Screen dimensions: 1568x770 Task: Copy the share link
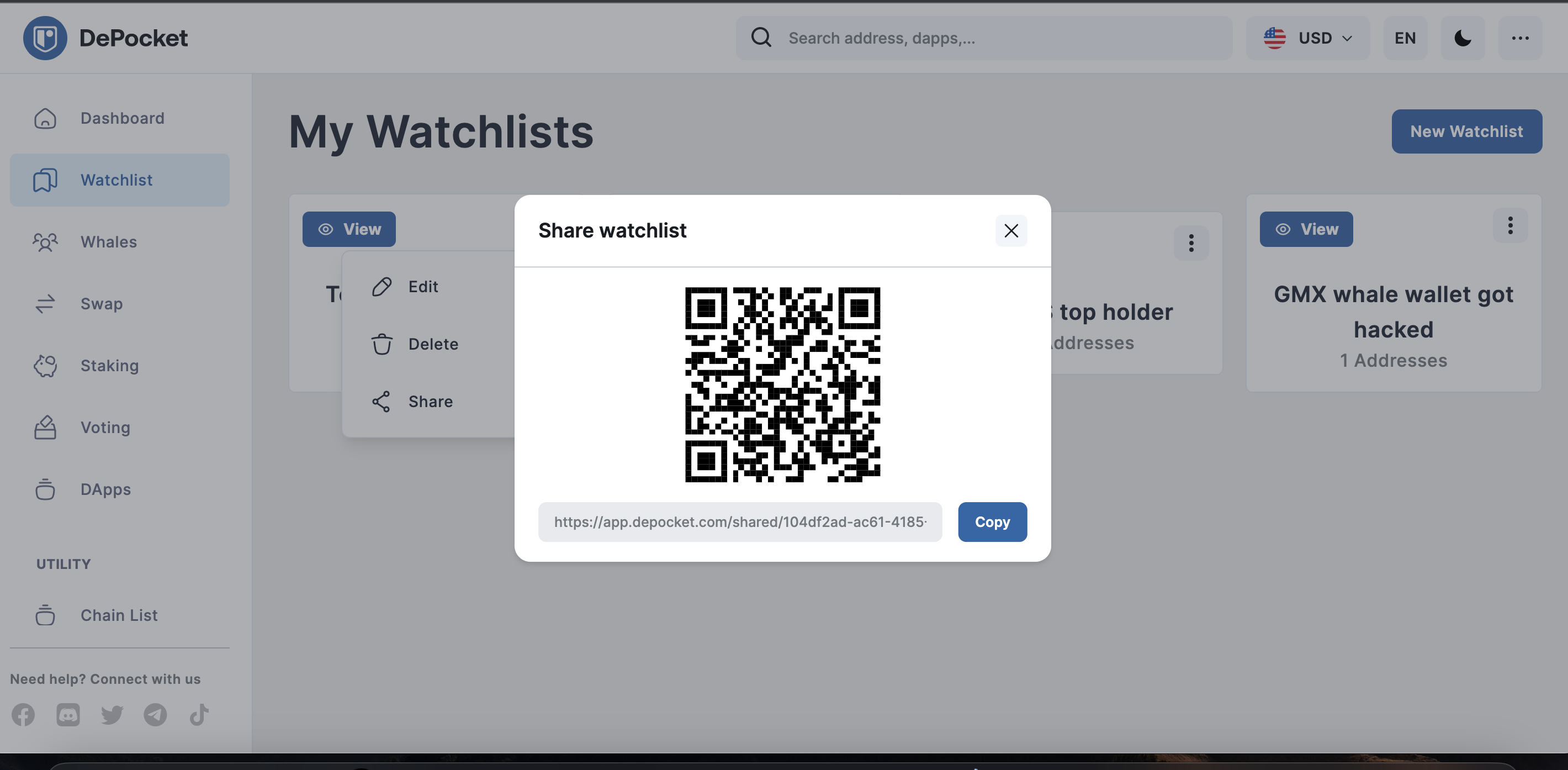(992, 521)
